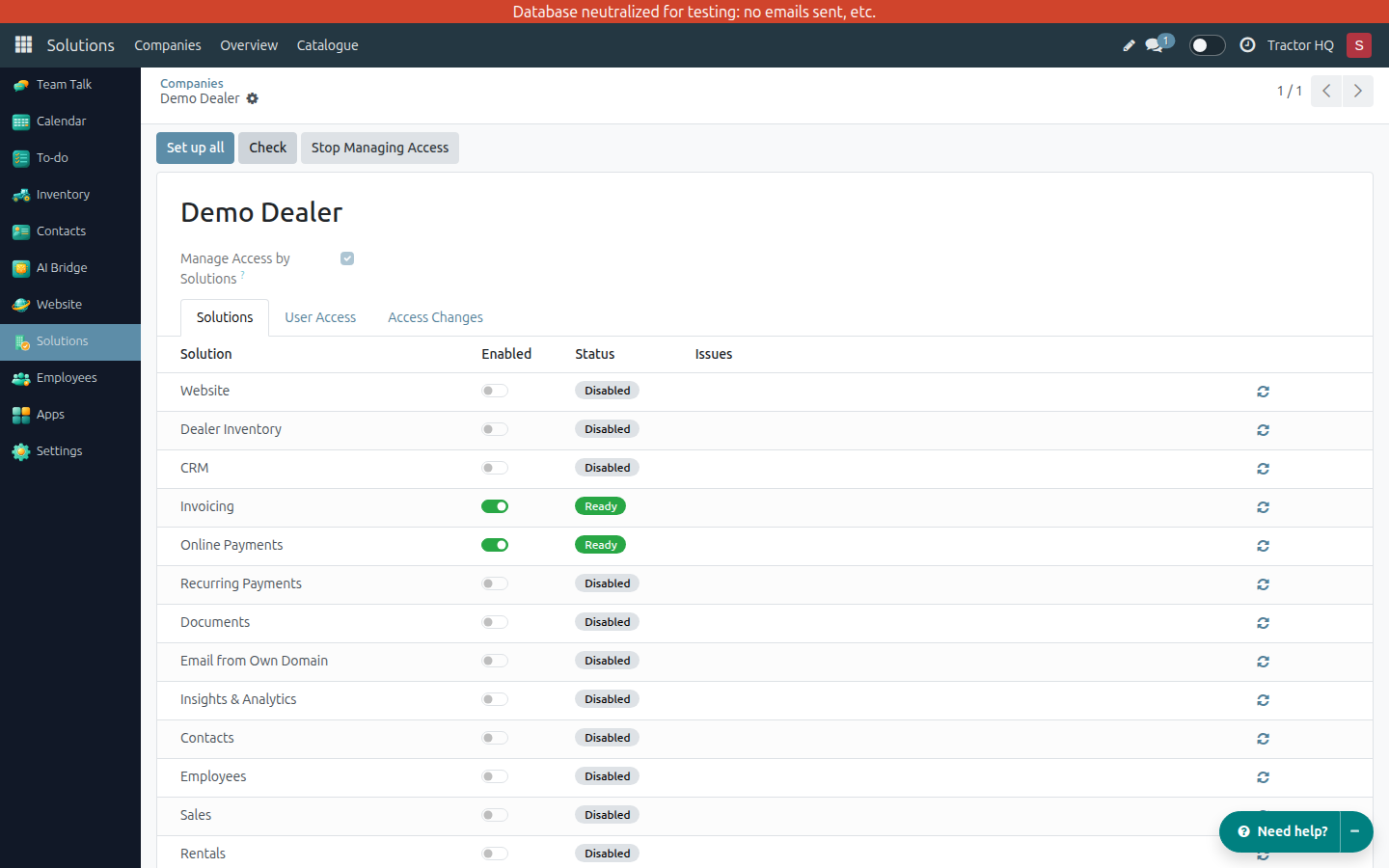This screenshot has height=868, width=1389.
Task: Refresh the Website solution row
Action: tap(1263, 392)
